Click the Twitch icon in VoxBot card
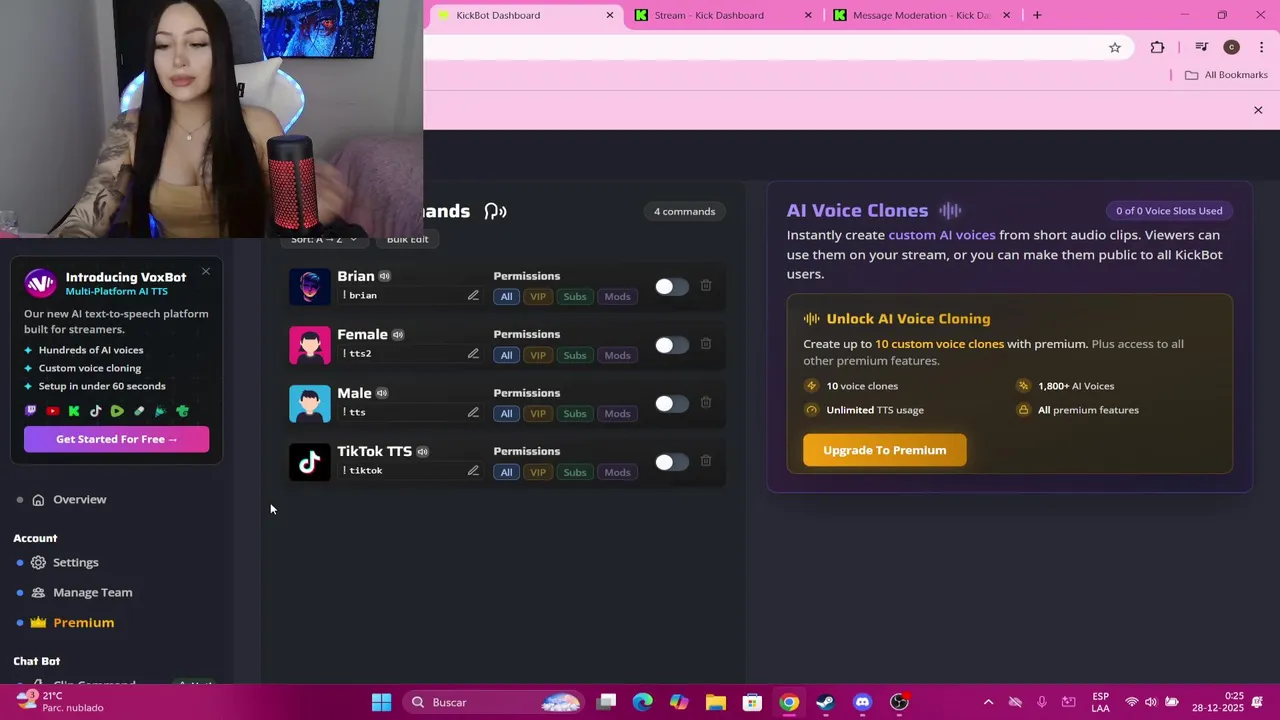1280x720 pixels. 31,411
